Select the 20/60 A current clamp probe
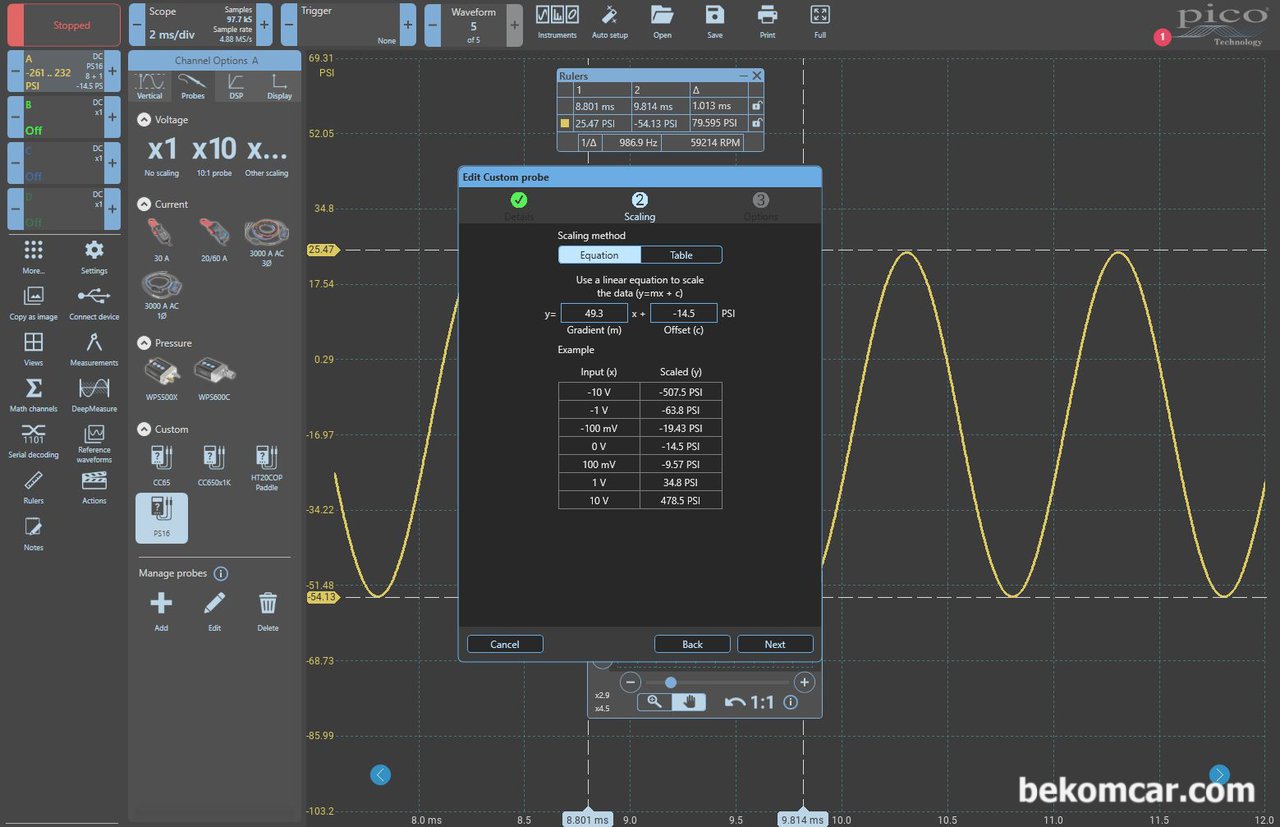The width and height of the screenshot is (1280, 827). (213, 240)
